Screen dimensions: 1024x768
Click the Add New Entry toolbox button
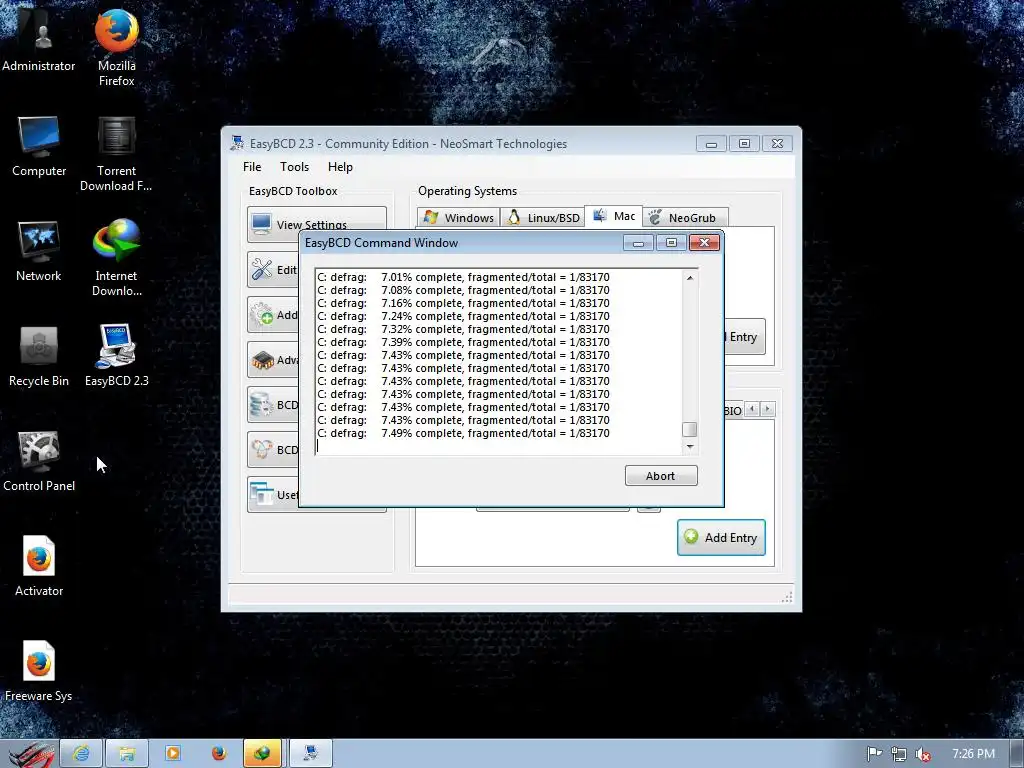click(x=273, y=315)
